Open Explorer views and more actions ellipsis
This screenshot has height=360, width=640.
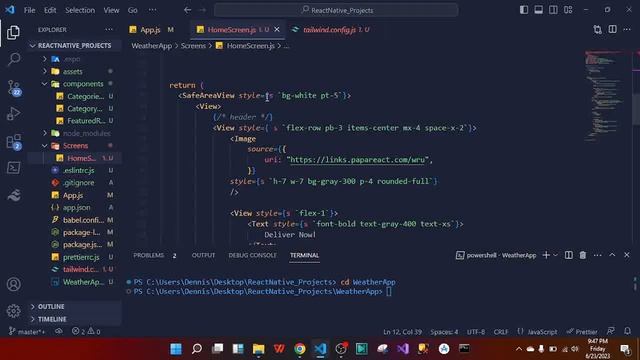coord(109,29)
